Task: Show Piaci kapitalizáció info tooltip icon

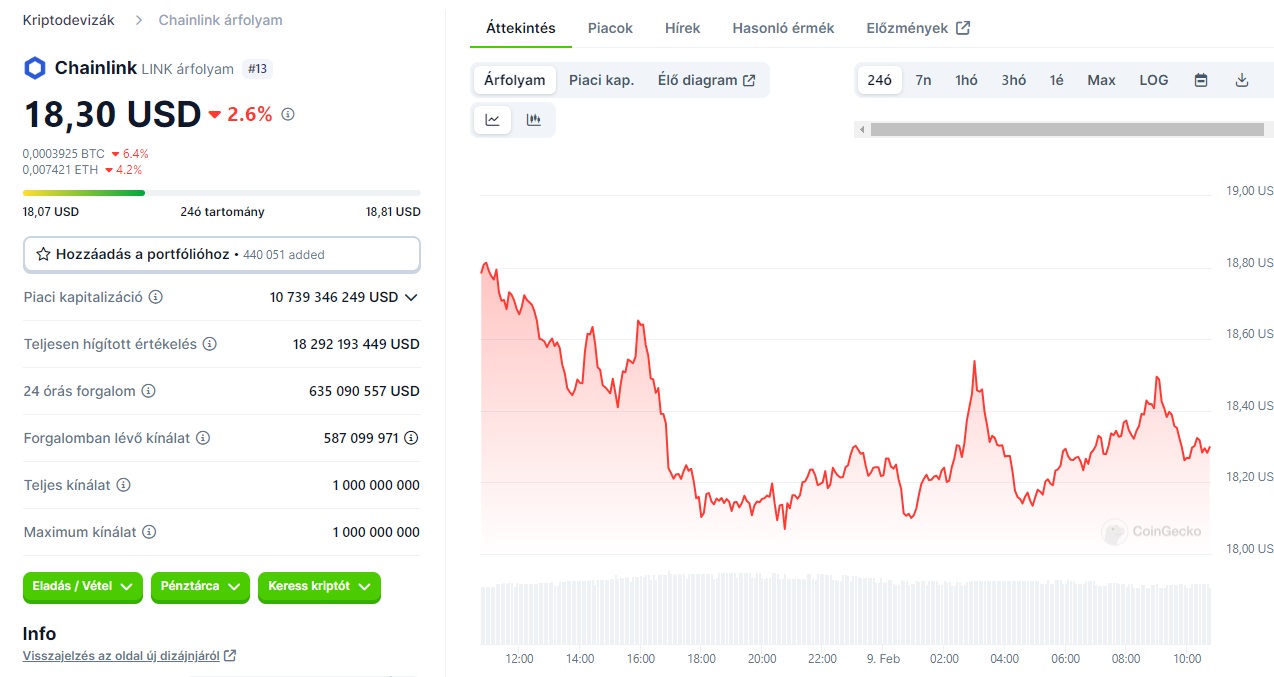Action: (156, 297)
